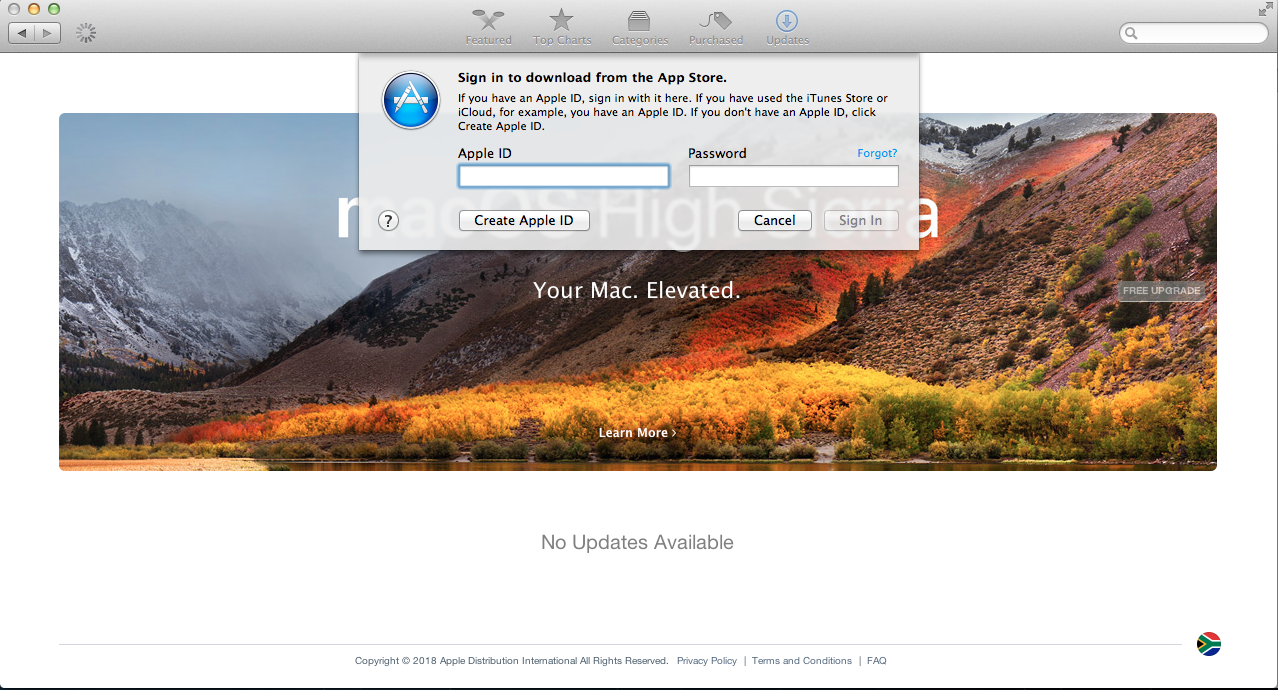Image resolution: width=1278 pixels, height=690 pixels.
Task: Open the Learn More link on banner
Action: click(x=637, y=433)
